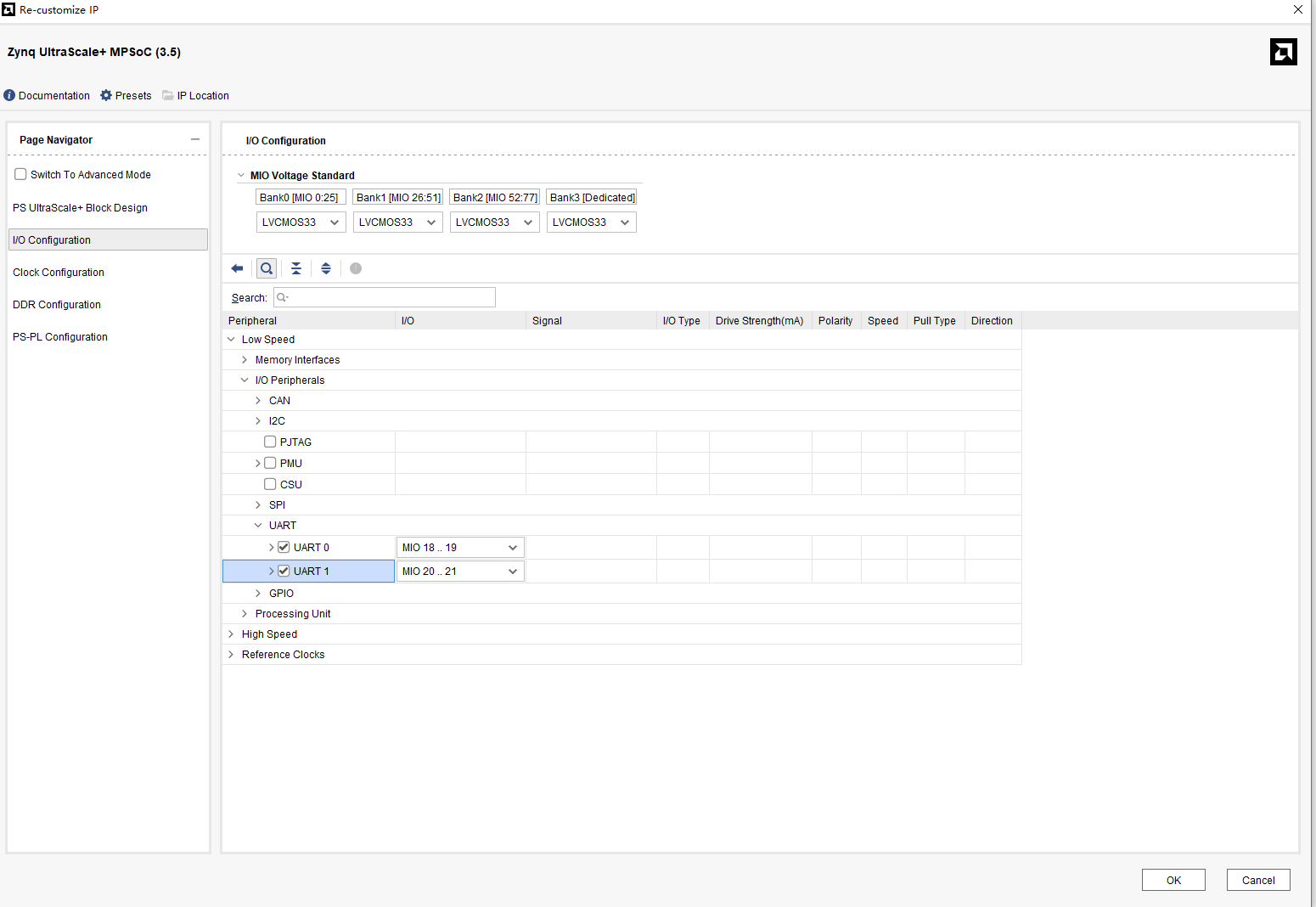Click the Presets gear icon
The image size is (1316, 907).
click(106, 95)
